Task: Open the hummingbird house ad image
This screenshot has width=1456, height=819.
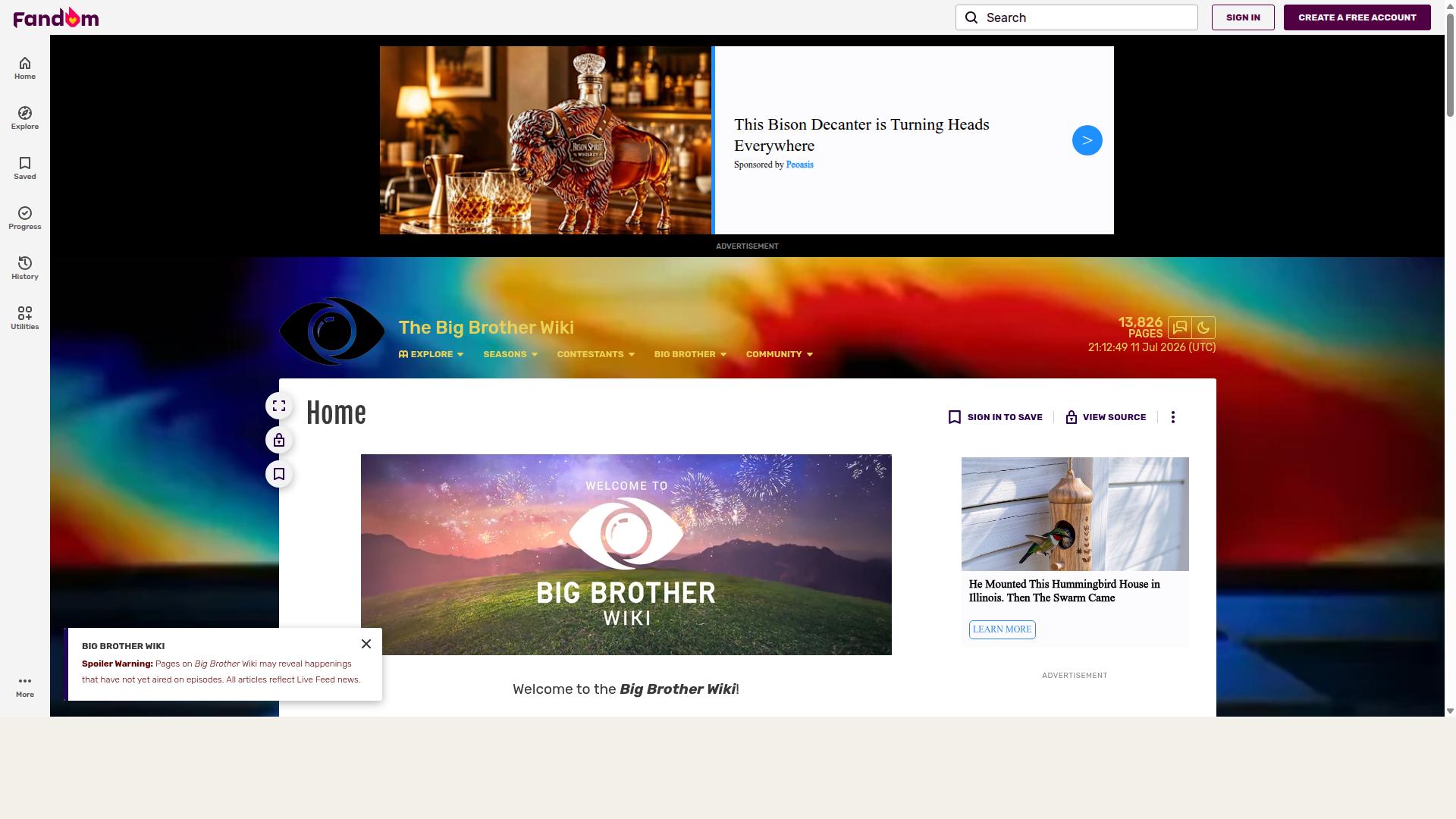Action: click(1075, 514)
